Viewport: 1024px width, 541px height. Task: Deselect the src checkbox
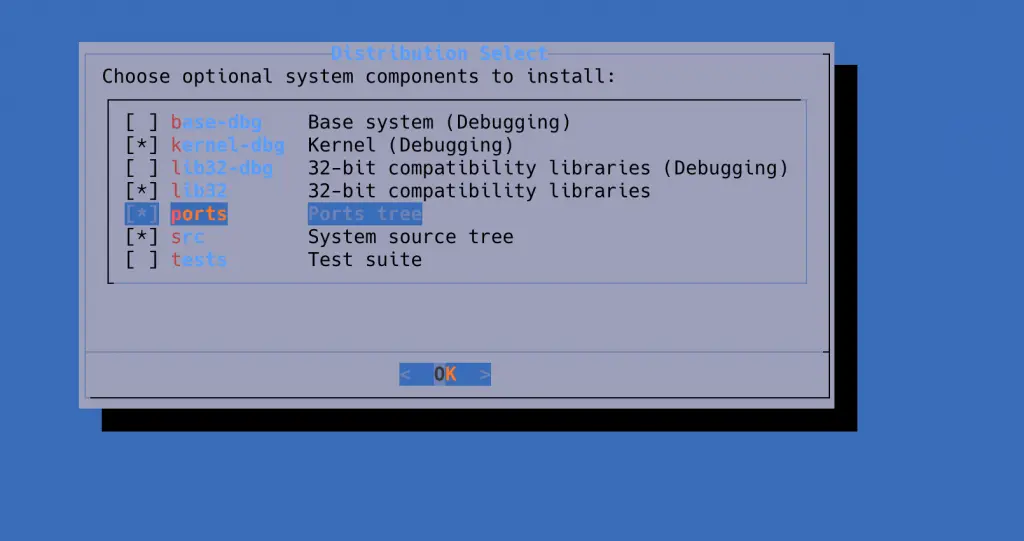[x=142, y=237]
